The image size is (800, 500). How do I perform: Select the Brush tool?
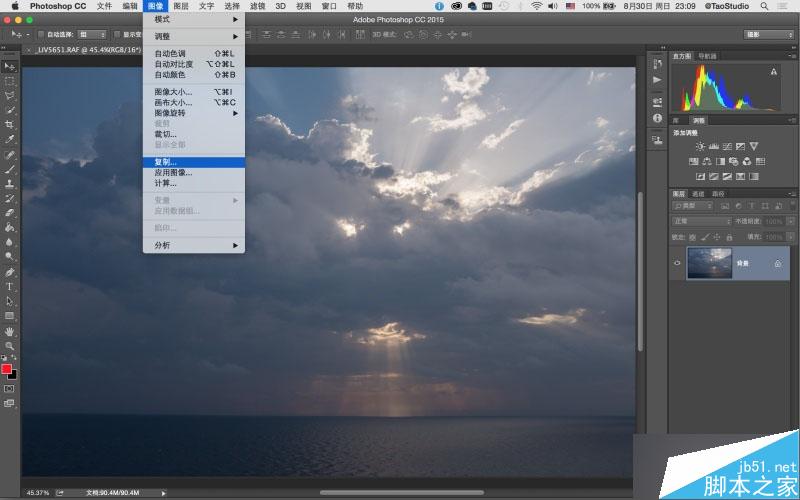point(9,169)
